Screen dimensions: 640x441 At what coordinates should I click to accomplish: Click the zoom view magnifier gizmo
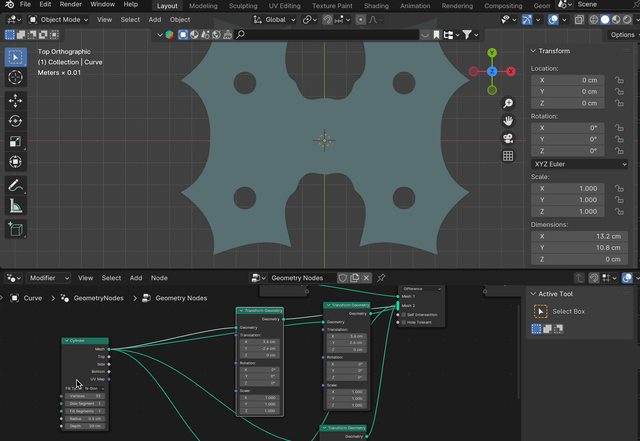pos(508,103)
